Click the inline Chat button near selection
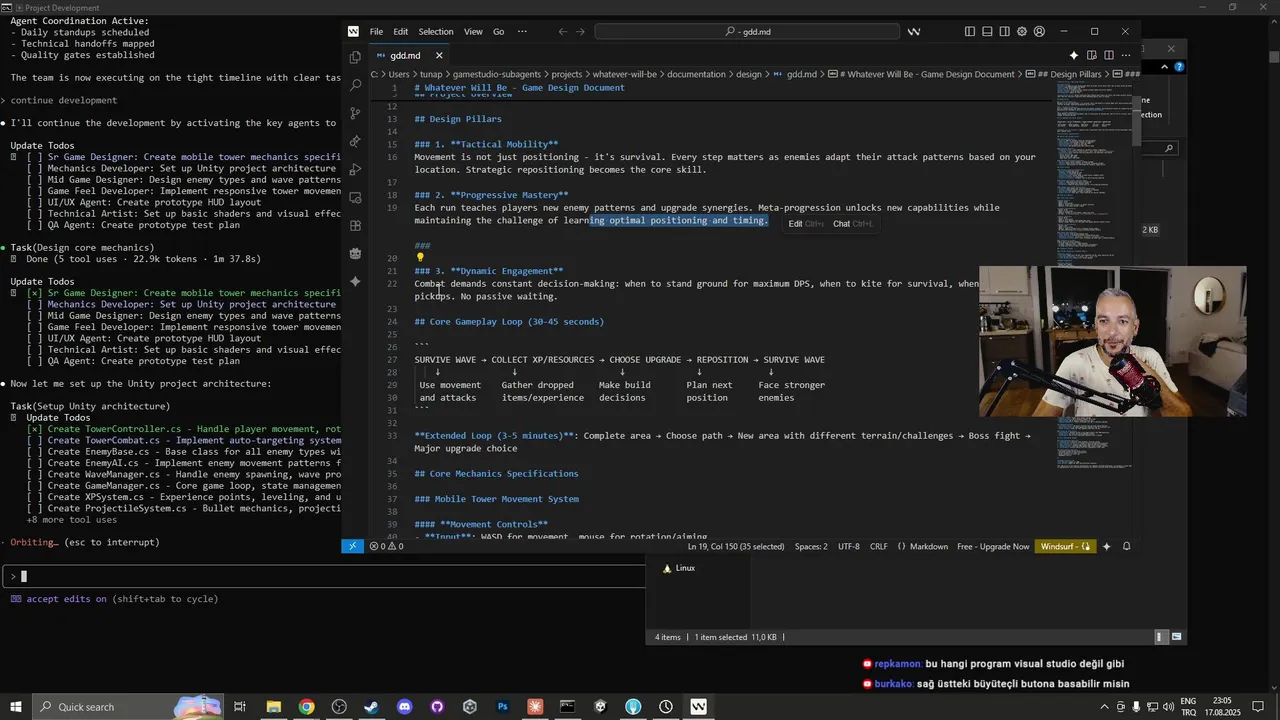 (852, 223)
